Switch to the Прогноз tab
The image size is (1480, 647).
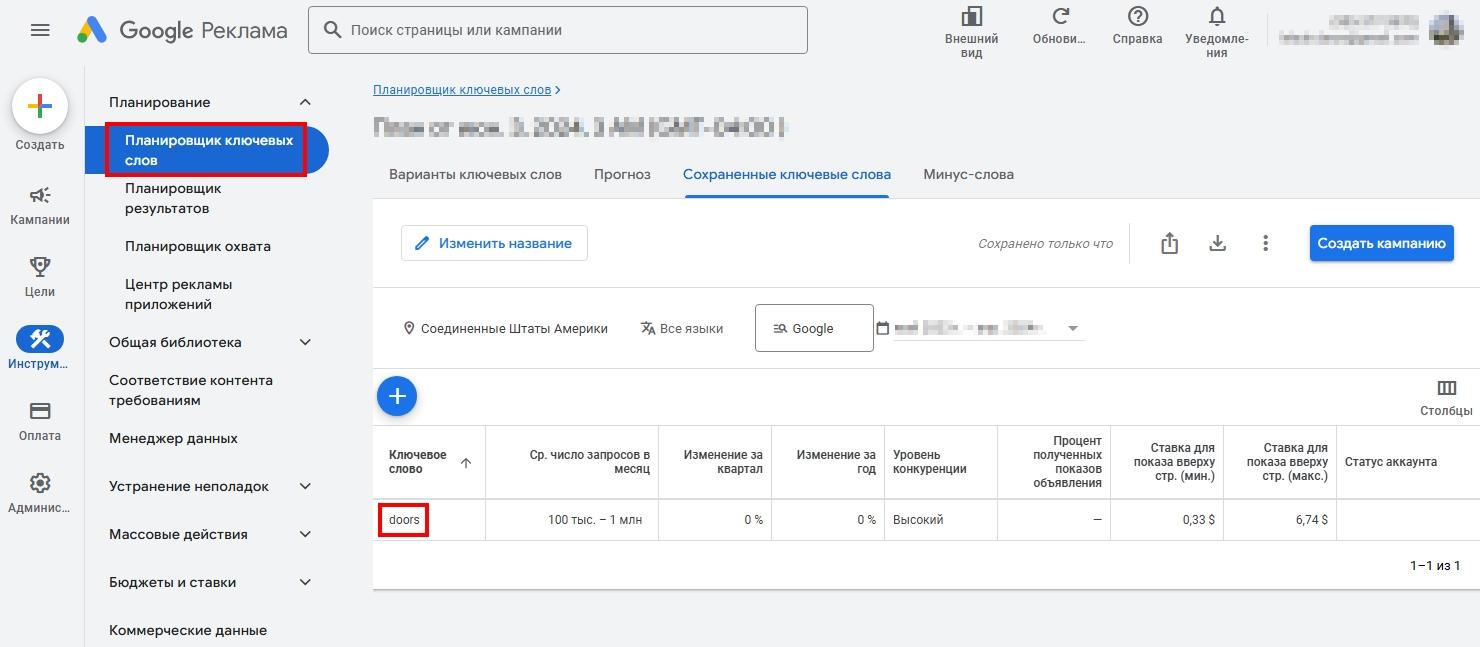(622, 174)
